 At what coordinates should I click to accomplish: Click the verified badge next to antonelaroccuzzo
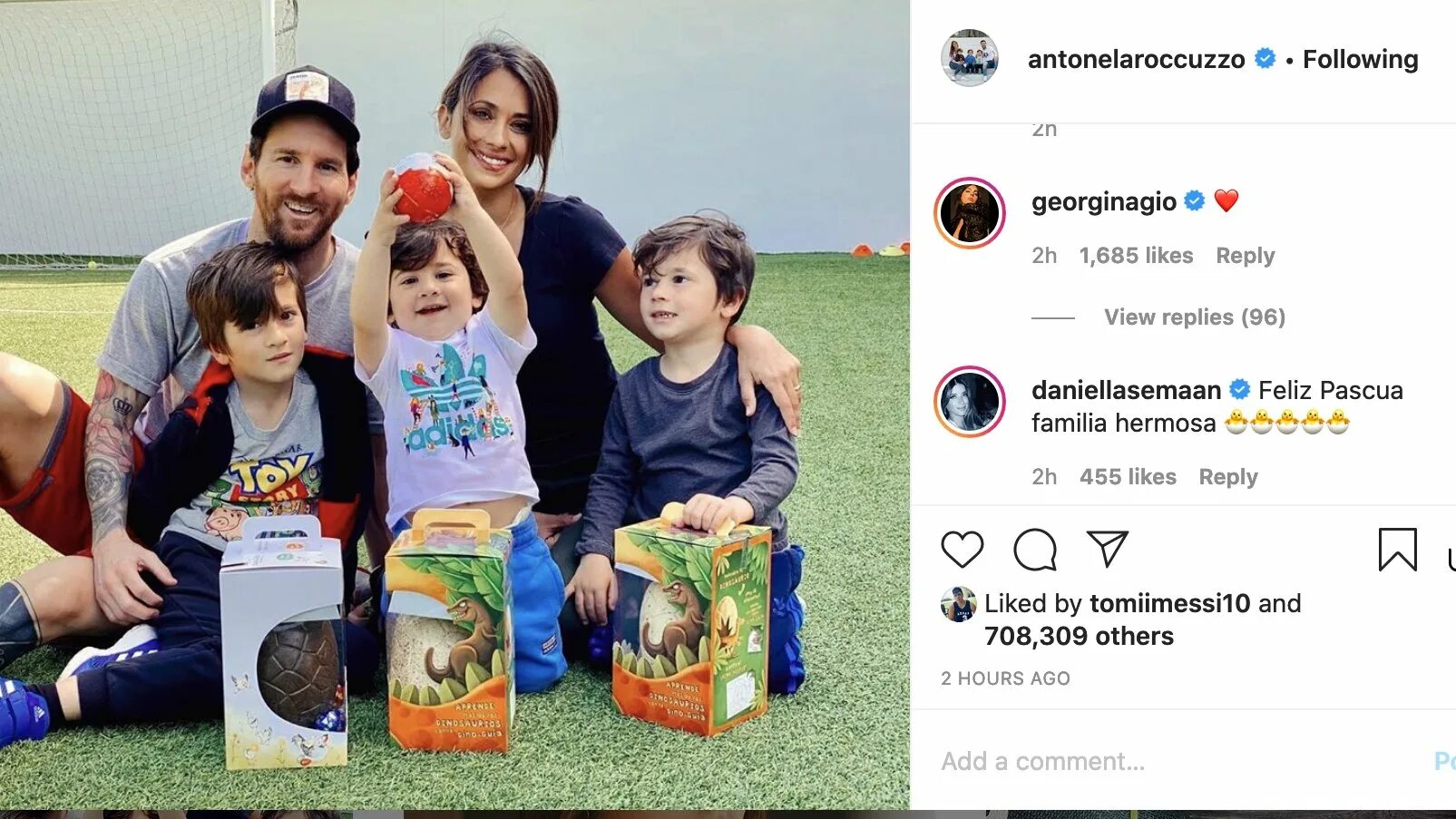pos(1265,59)
